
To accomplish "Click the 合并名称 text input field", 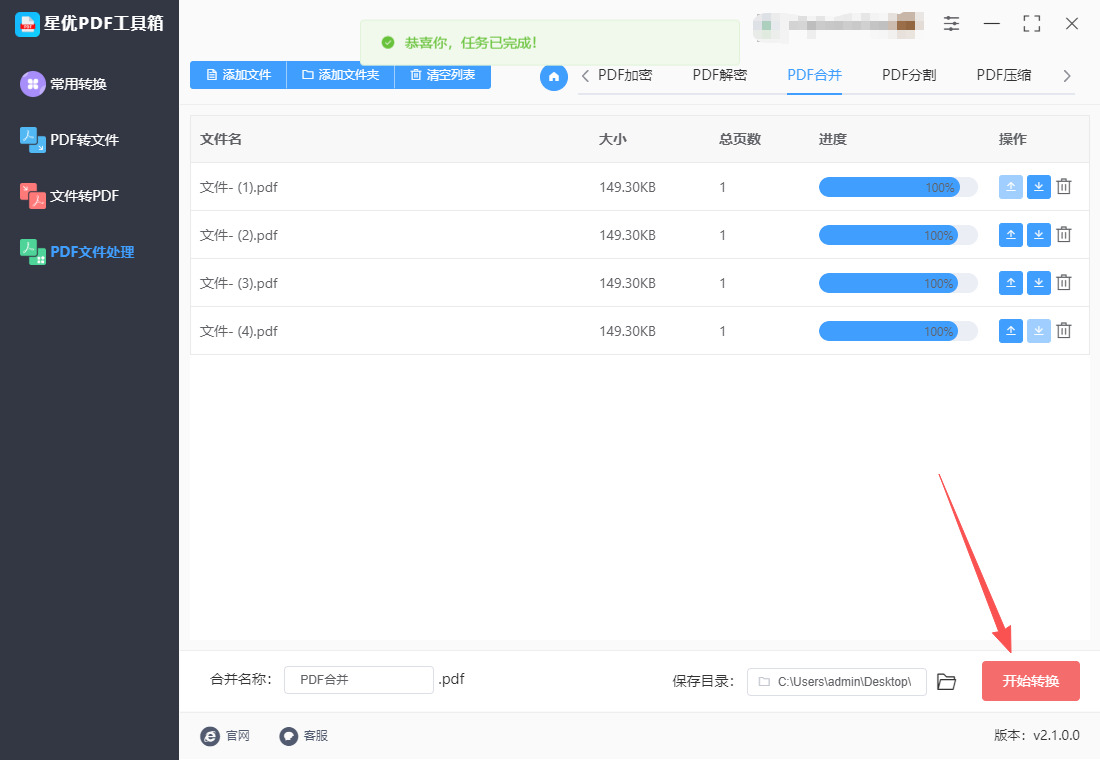I will pos(358,680).
